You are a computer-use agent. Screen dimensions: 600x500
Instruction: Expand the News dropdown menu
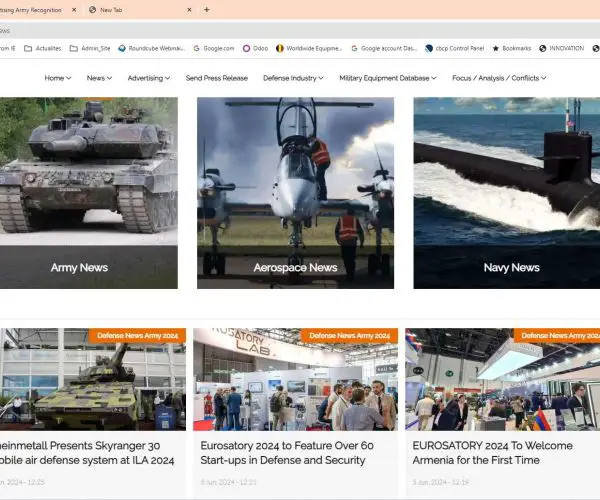pyautogui.click(x=99, y=78)
